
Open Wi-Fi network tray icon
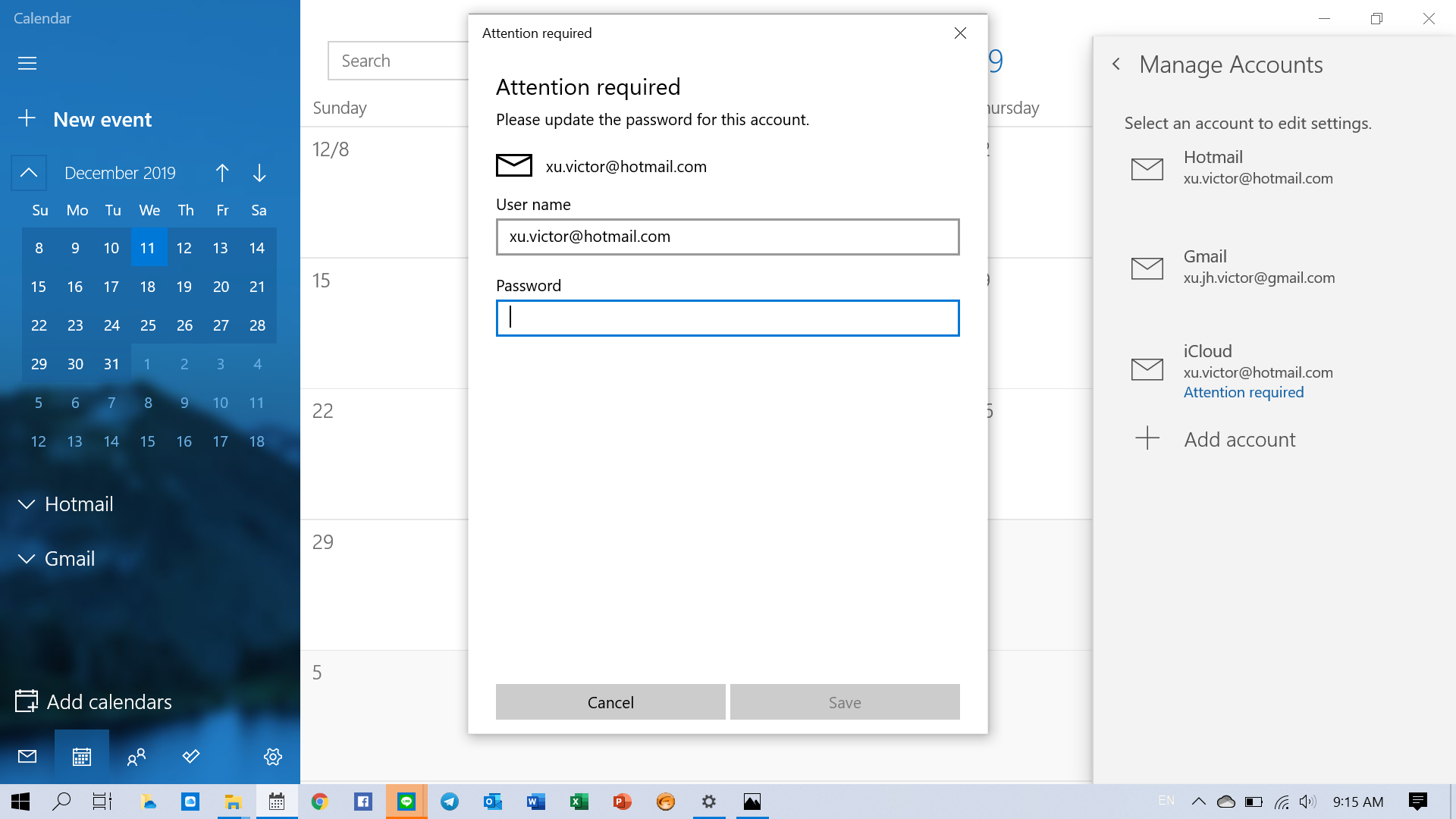point(1282,802)
